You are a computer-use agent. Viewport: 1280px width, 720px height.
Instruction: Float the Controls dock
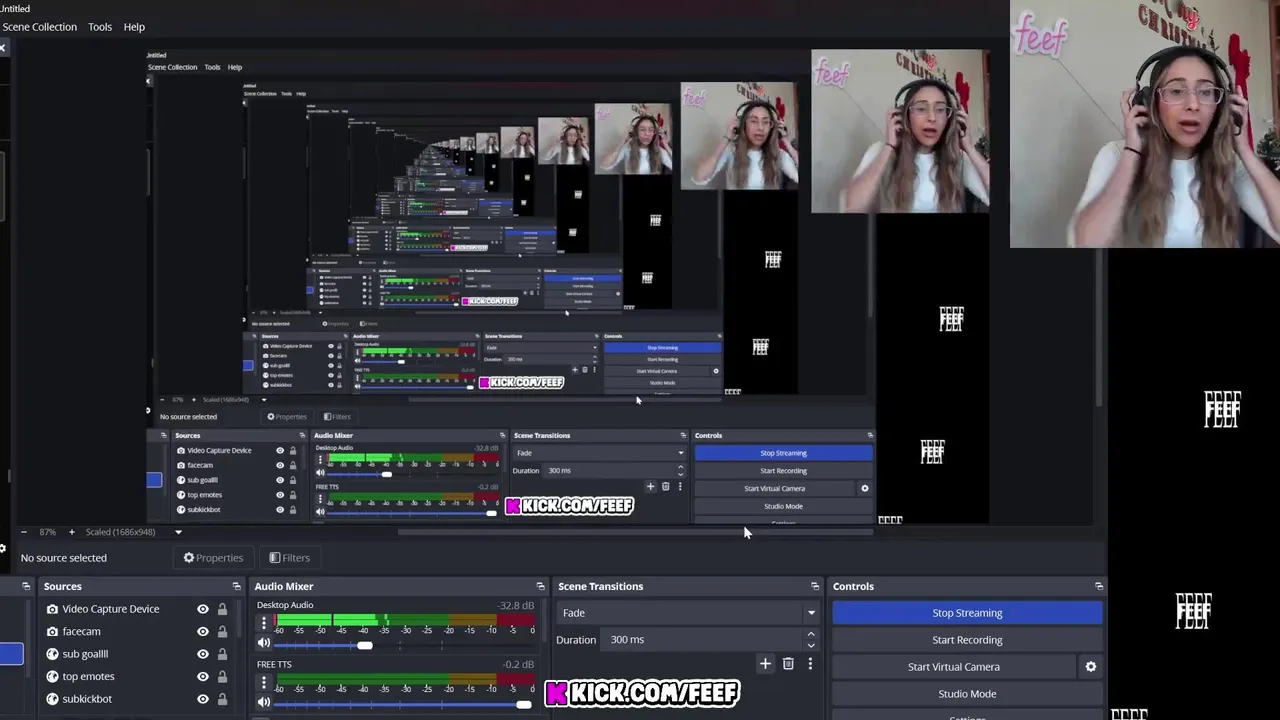point(1099,586)
